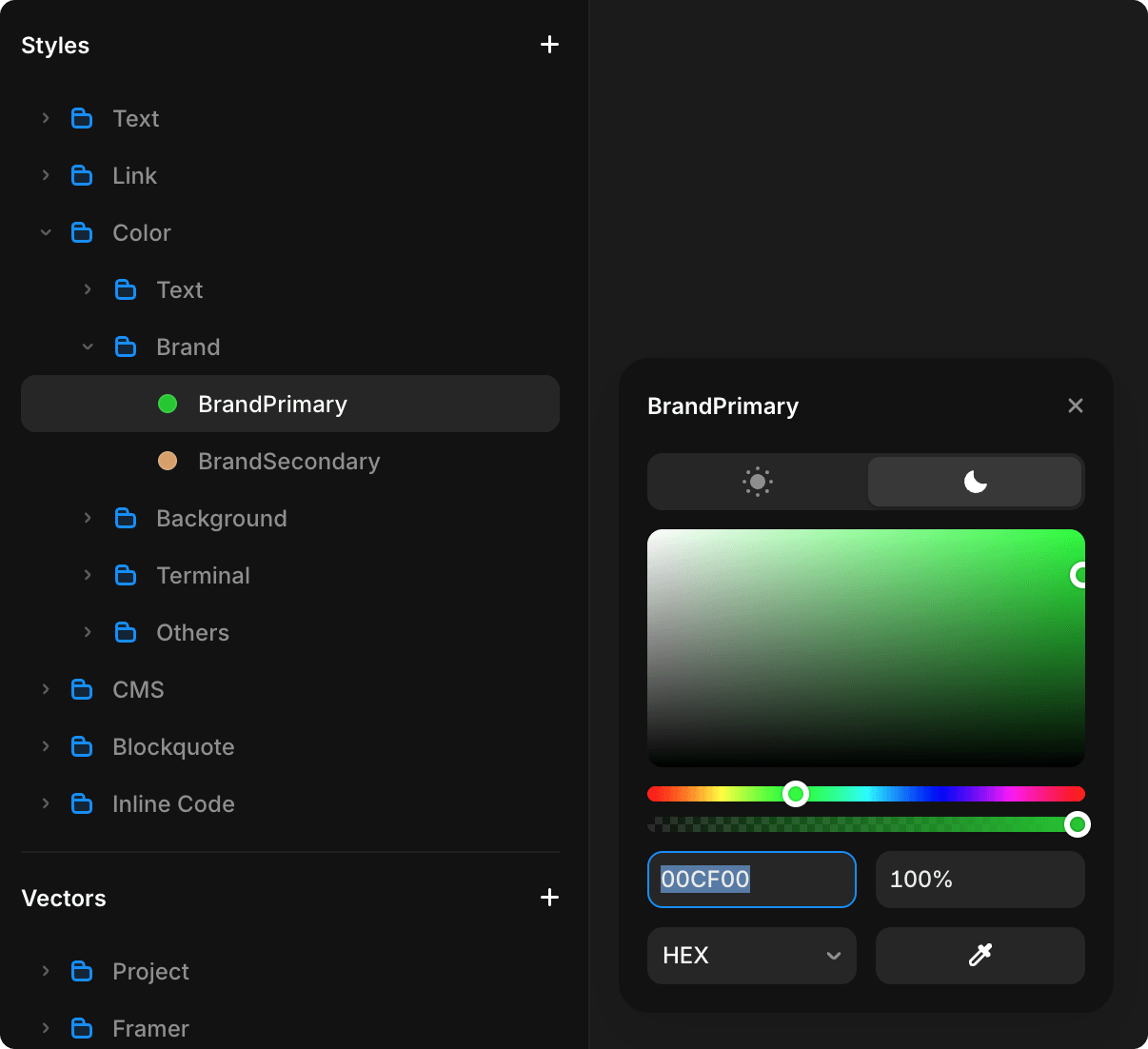Click the Project folder icon

point(82,971)
